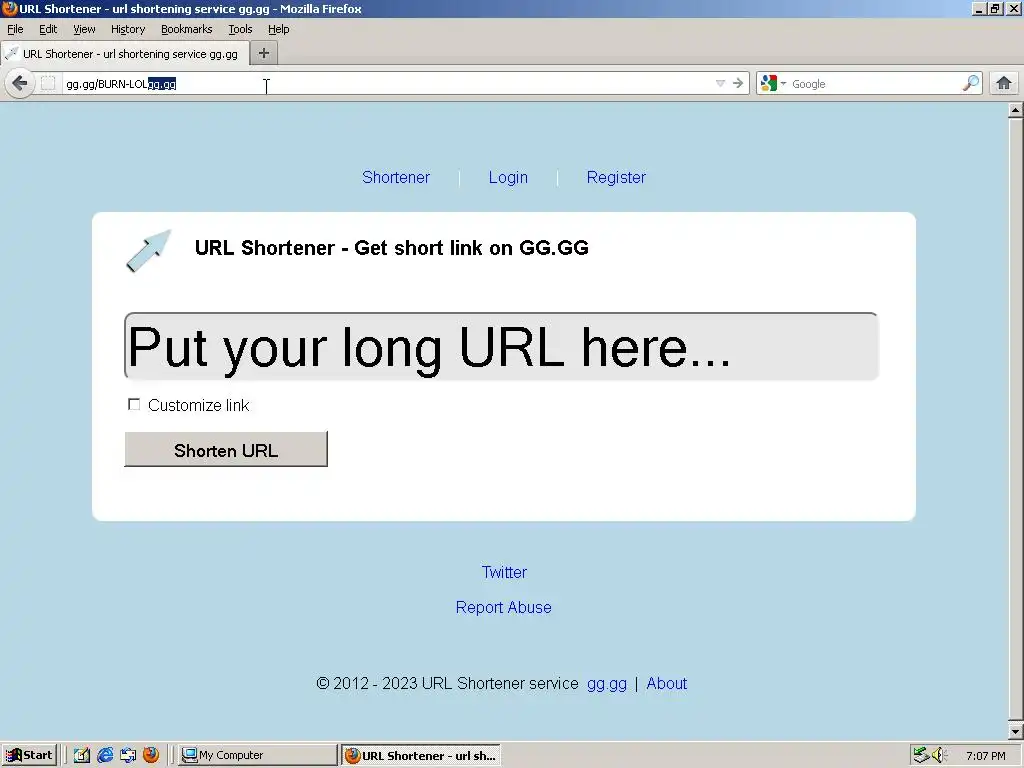Click the long URL input field

pyautogui.click(x=501, y=346)
